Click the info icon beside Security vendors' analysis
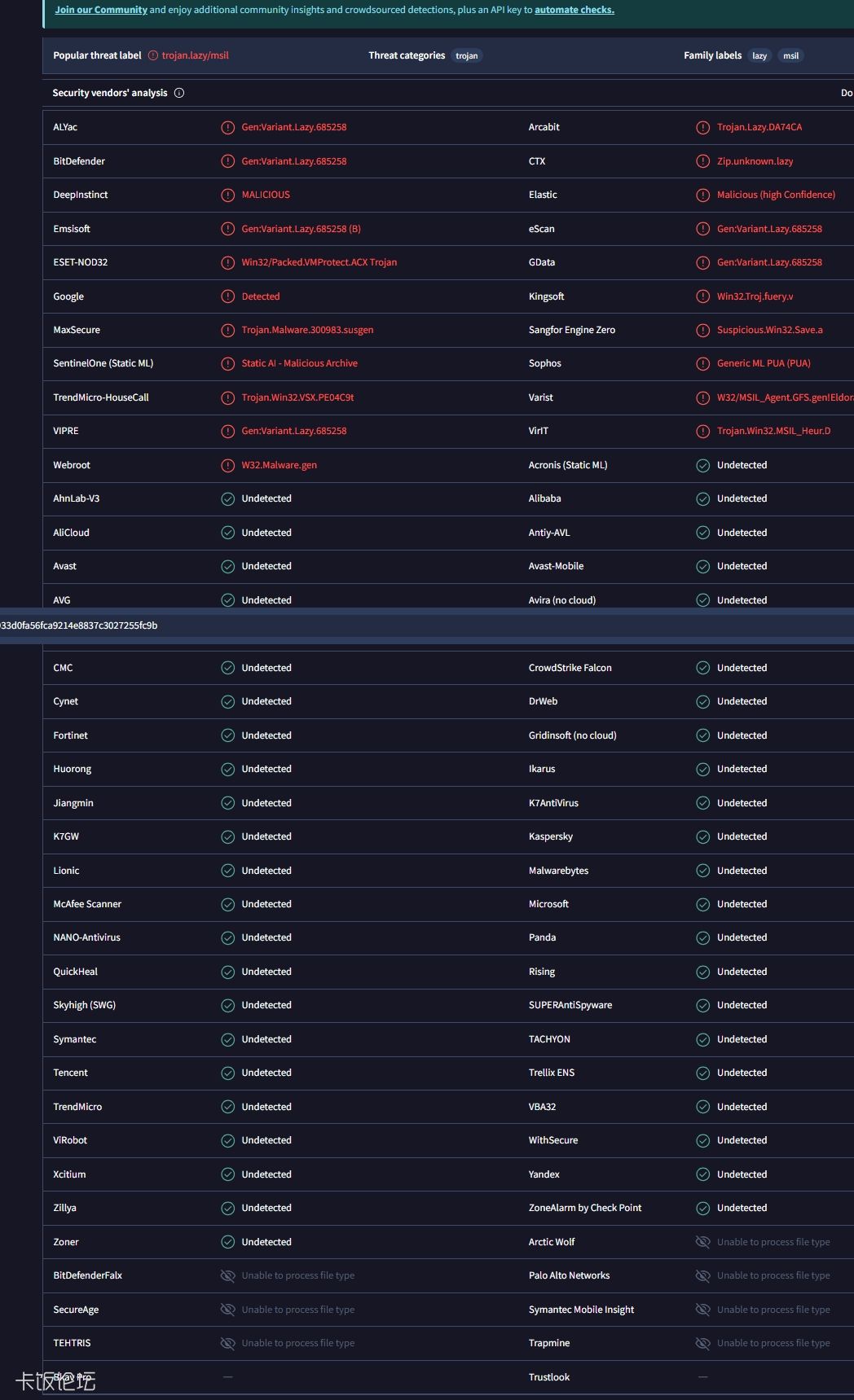Image resolution: width=854 pixels, height=1400 pixels. [179, 93]
